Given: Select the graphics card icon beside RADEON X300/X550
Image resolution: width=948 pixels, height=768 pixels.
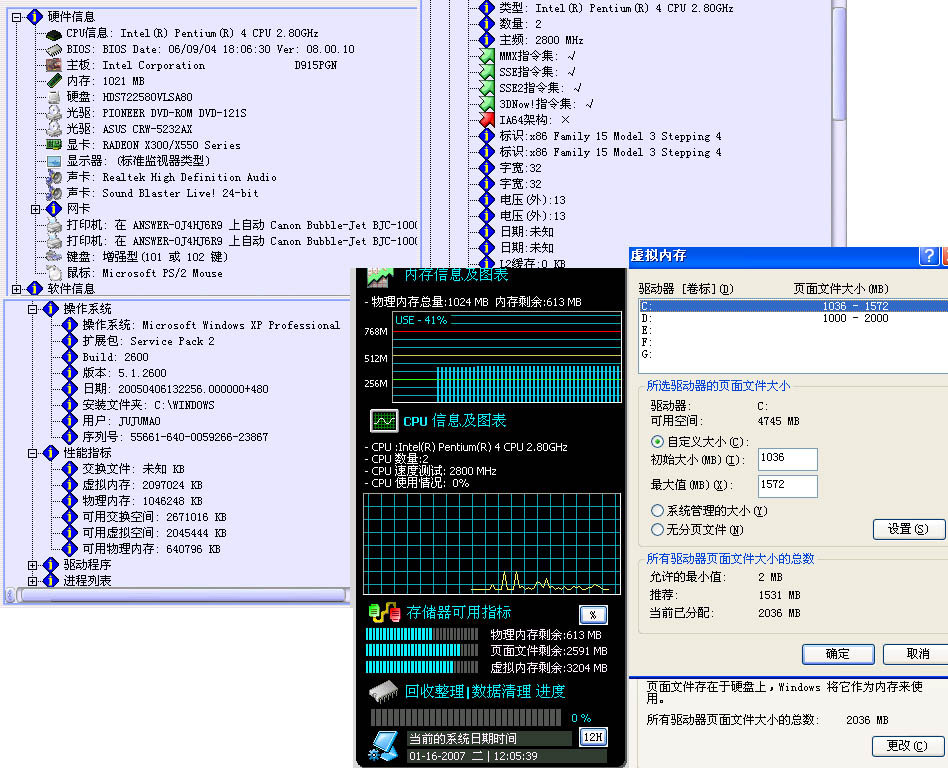Looking at the screenshot, I should click(54, 145).
